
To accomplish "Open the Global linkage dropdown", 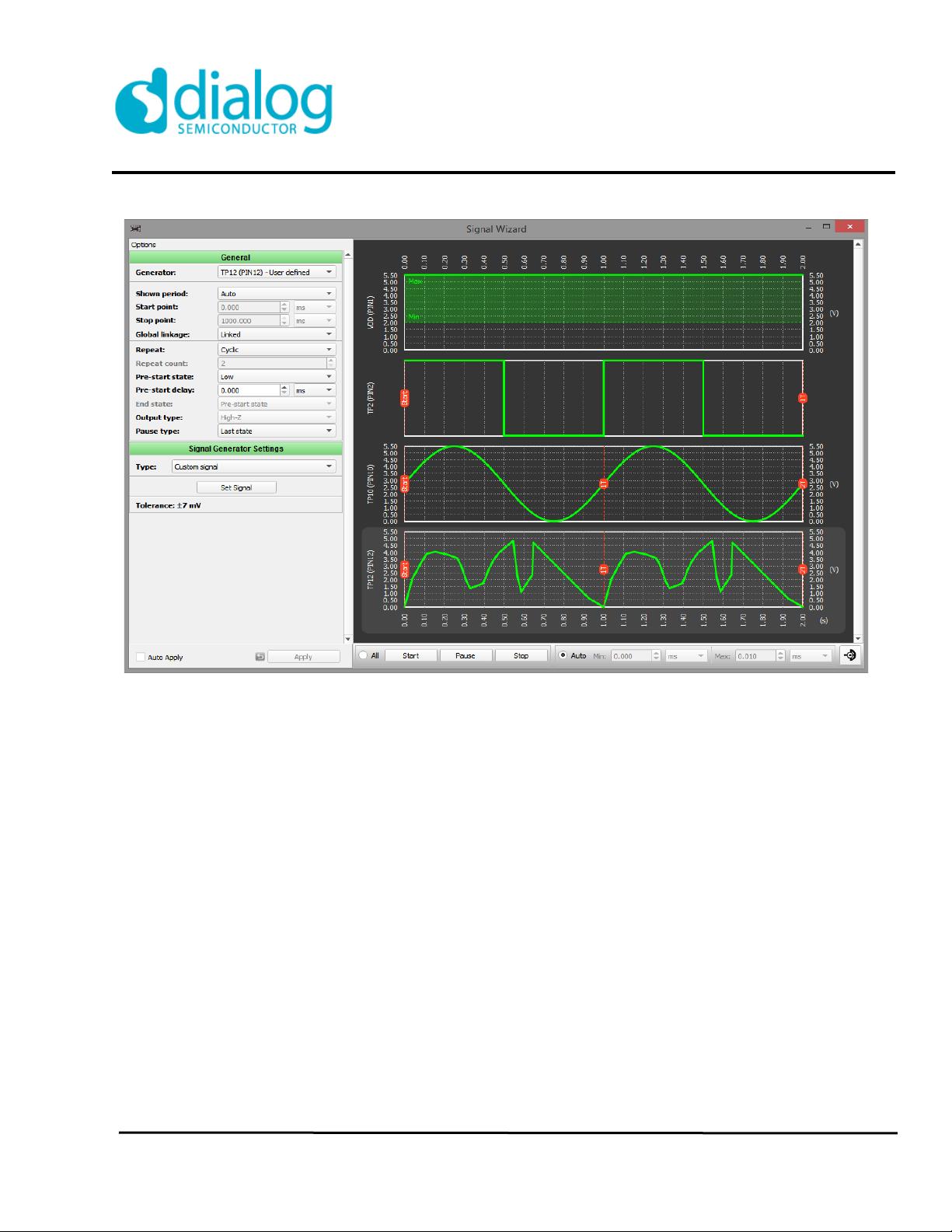I will point(277,334).
